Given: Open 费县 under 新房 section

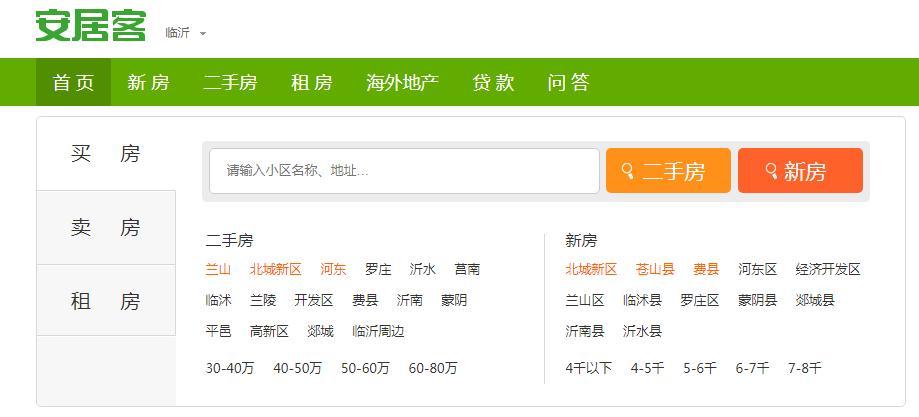Looking at the screenshot, I should [706, 270].
